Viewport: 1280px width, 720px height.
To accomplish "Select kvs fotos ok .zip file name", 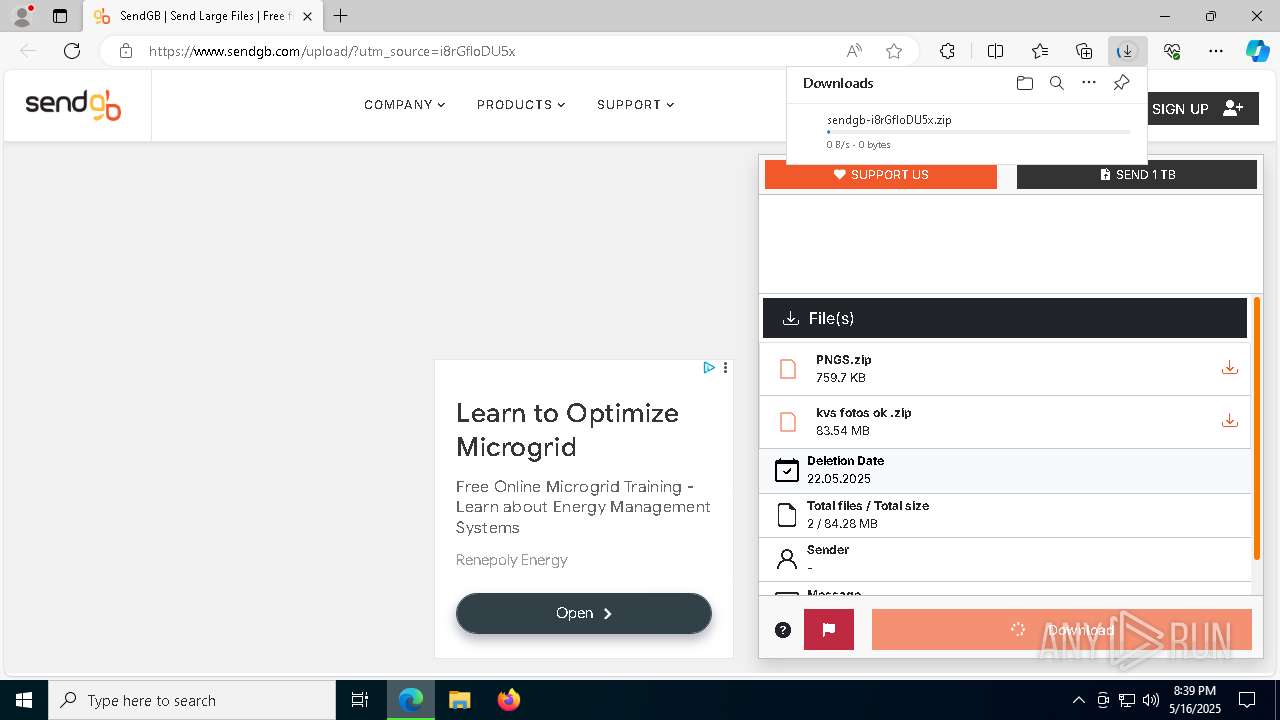I will tap(864, 413).
